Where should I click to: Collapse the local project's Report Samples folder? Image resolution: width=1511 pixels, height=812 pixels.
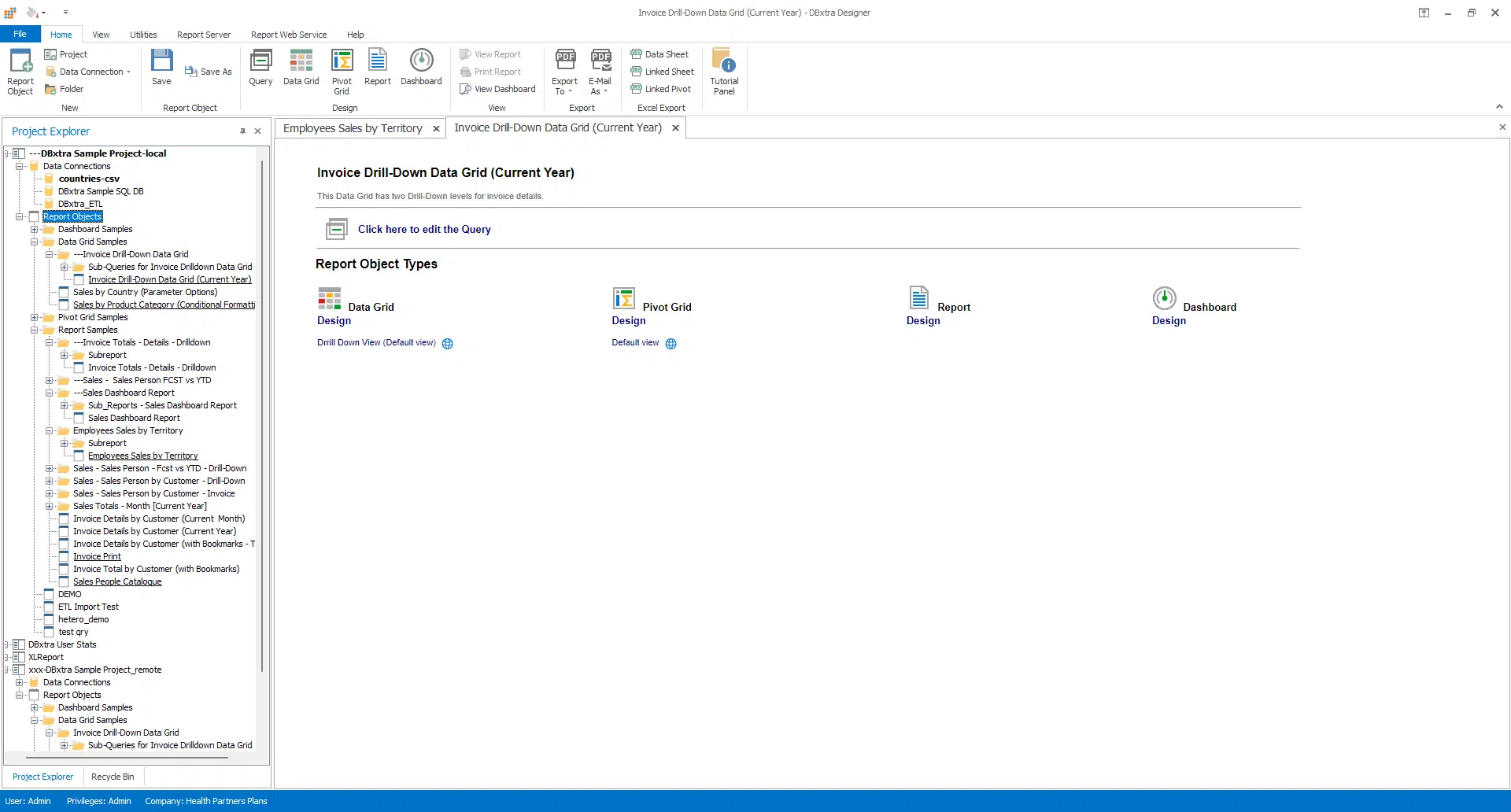pyautogui.click(x=35, y=330)
